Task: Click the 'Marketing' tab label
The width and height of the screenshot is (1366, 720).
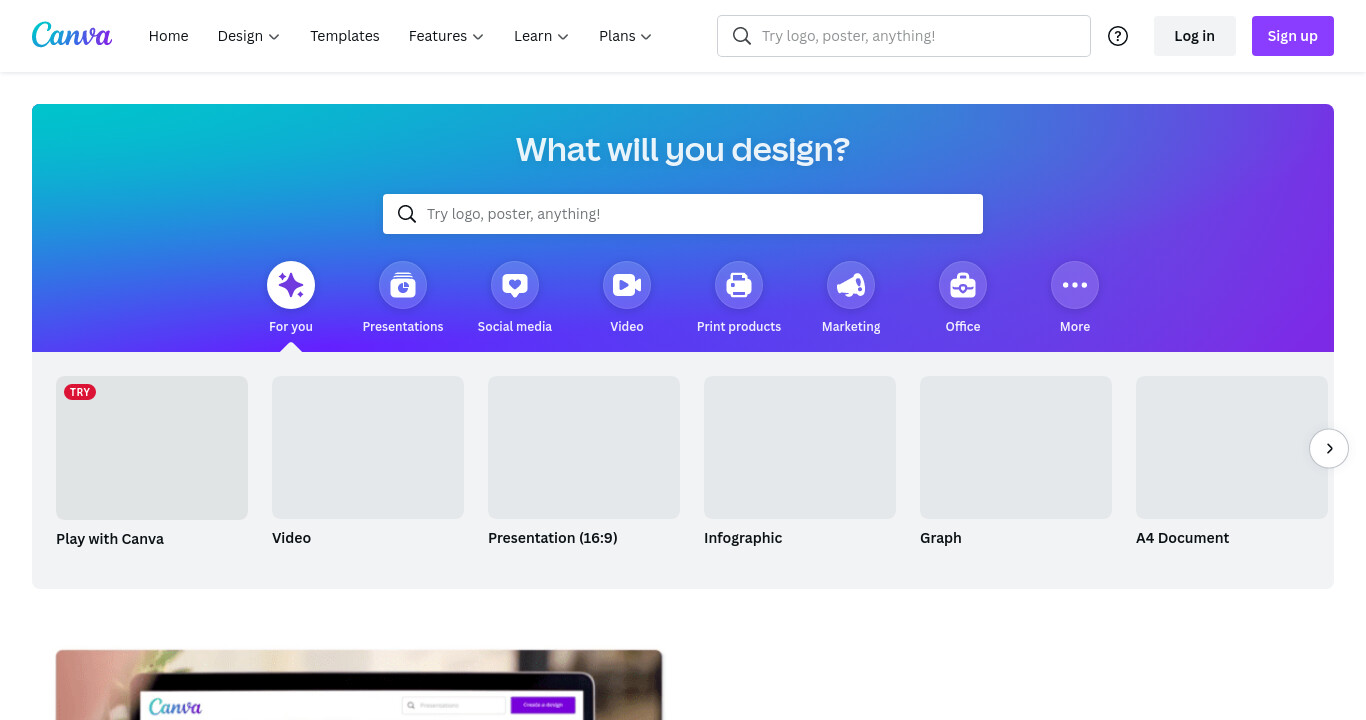Action: pos(851,327)
